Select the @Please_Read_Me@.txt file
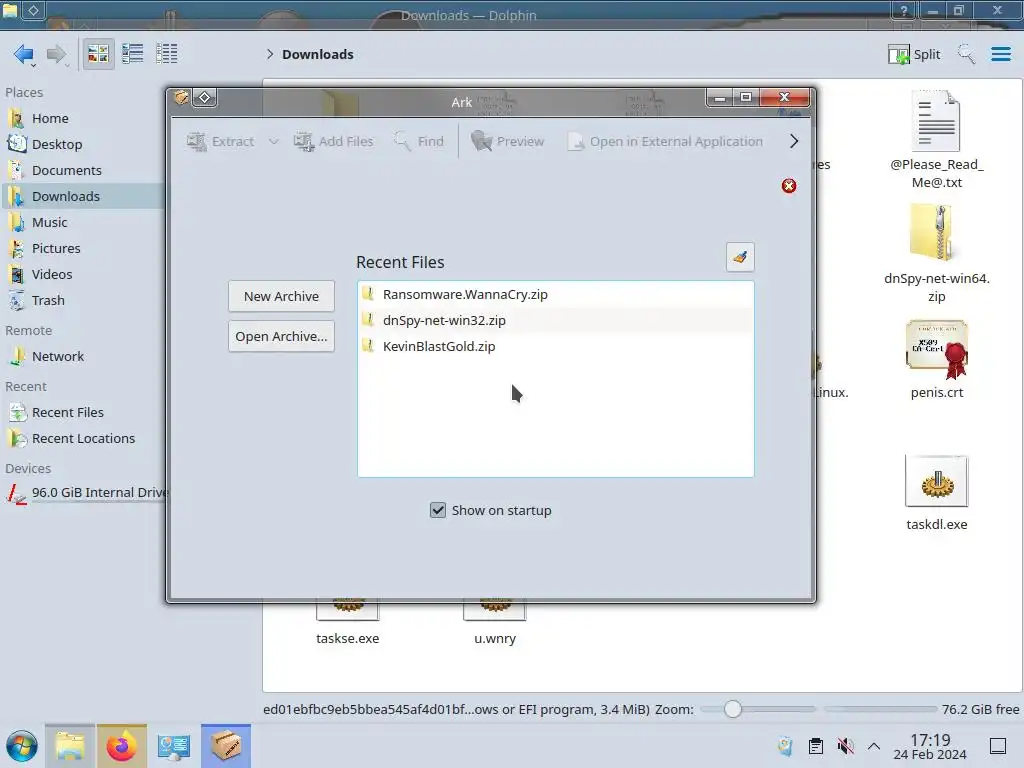 click(x=936, y=140)
